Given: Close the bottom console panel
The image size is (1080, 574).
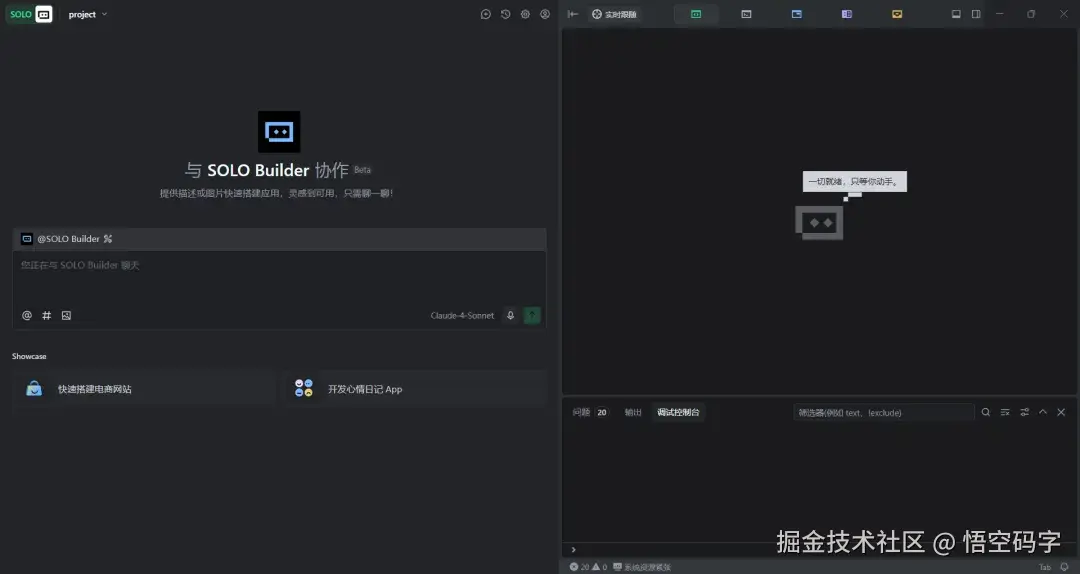Looking at the screenshot, I should pos(1061,412).
